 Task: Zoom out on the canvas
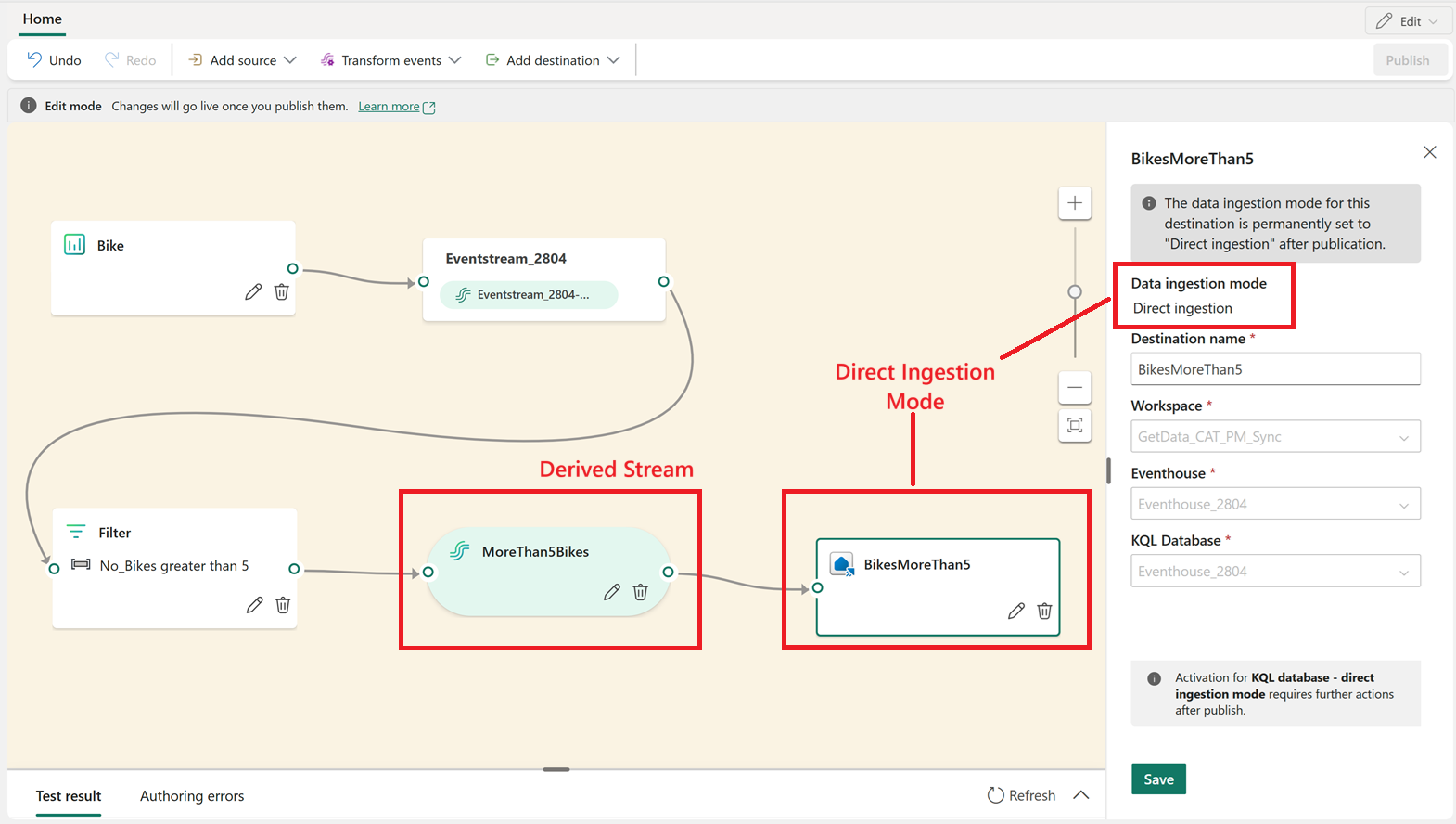tap(1075, 387)
